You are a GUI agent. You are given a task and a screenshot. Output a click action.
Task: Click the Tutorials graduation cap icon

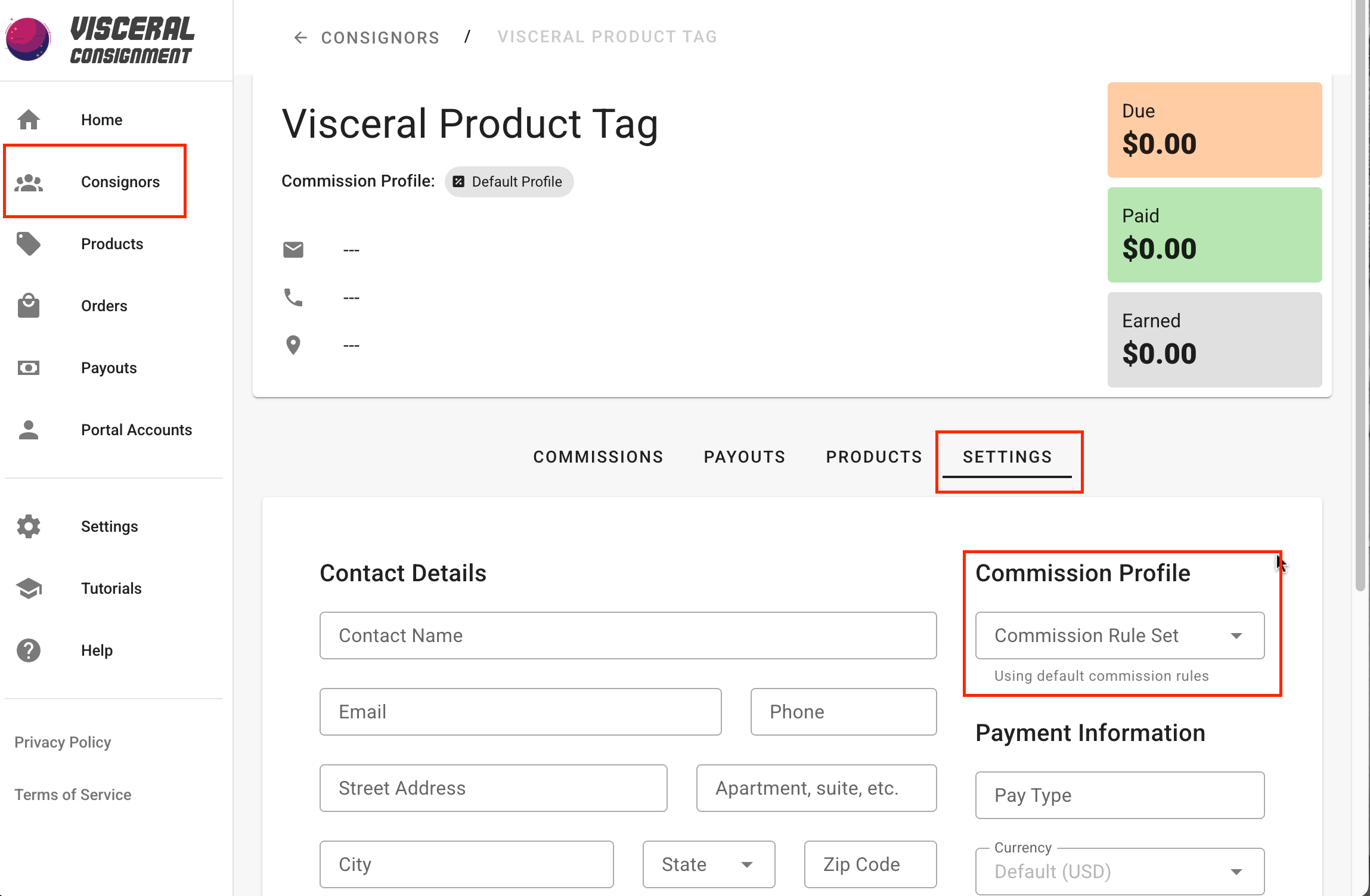[29, 588]
